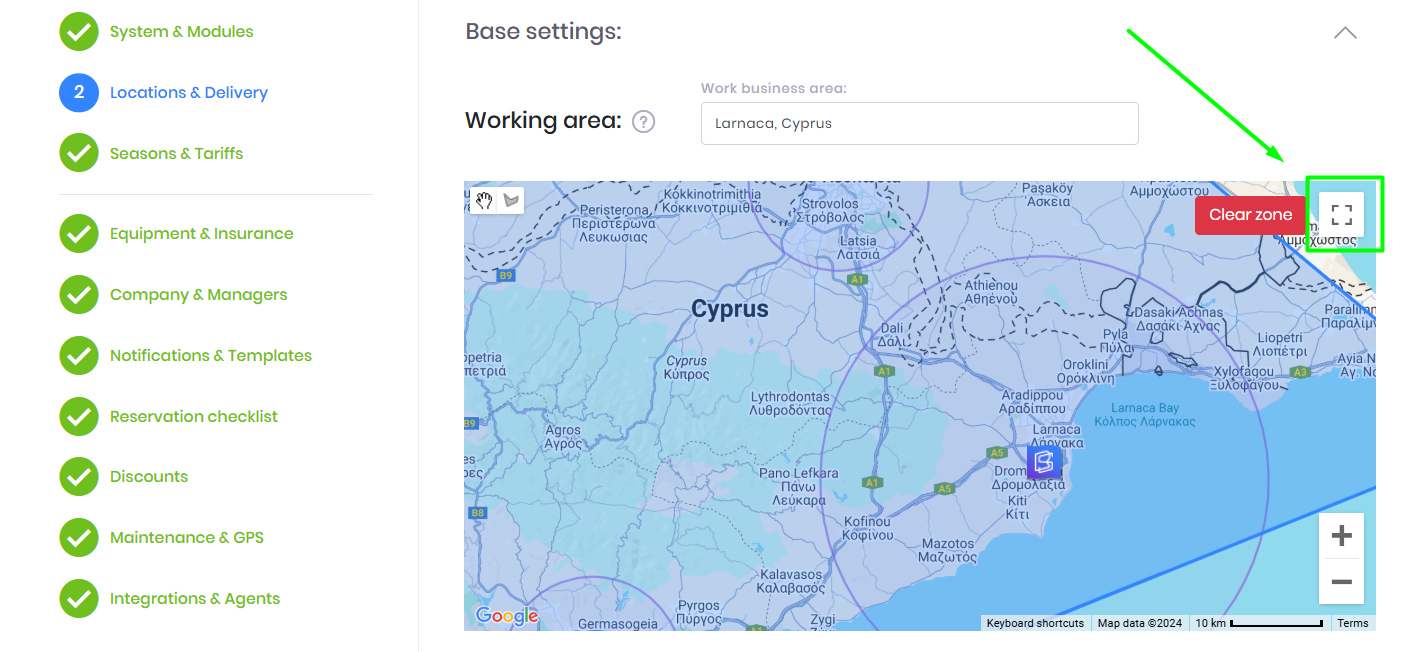Zoom in on the map

[x=1341, y=536]
